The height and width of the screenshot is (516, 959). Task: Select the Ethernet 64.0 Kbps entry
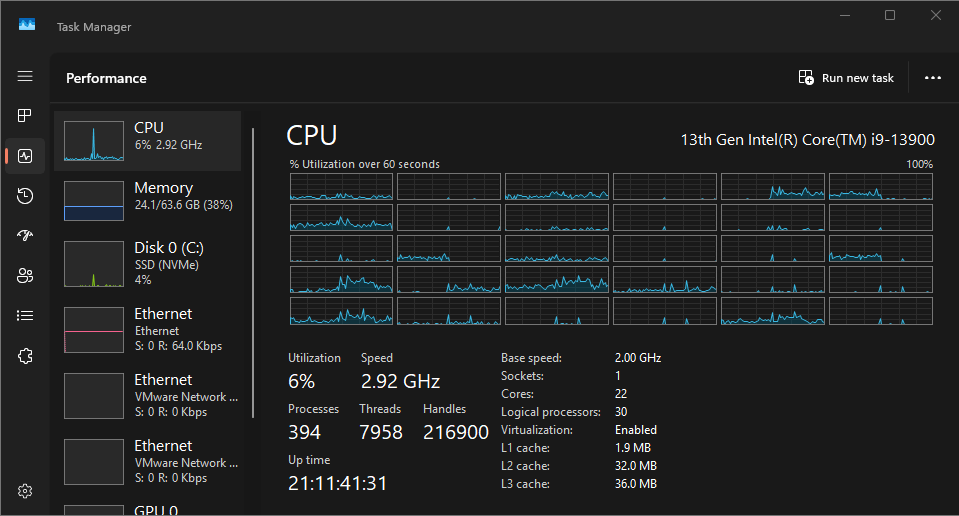click(x=147, y=330)
